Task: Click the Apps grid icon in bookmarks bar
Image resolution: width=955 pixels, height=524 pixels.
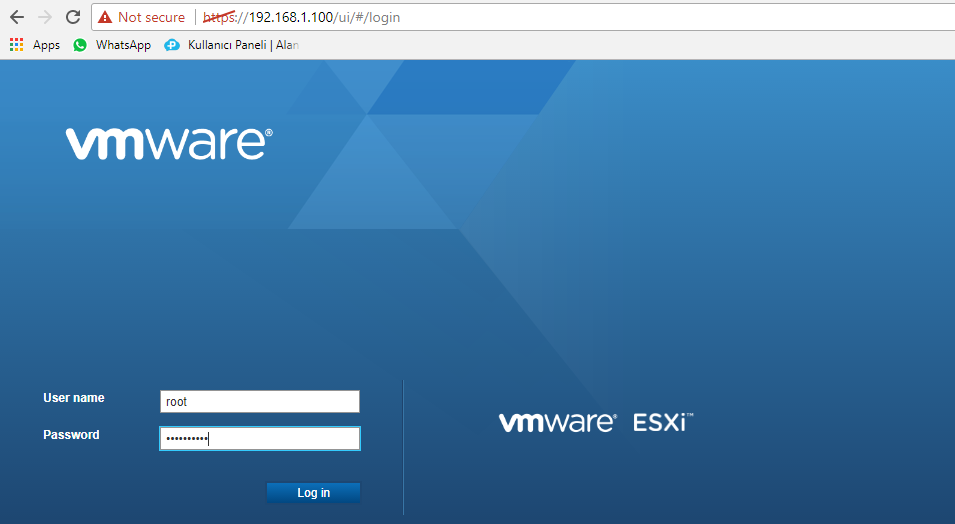Action: [16, 45]
